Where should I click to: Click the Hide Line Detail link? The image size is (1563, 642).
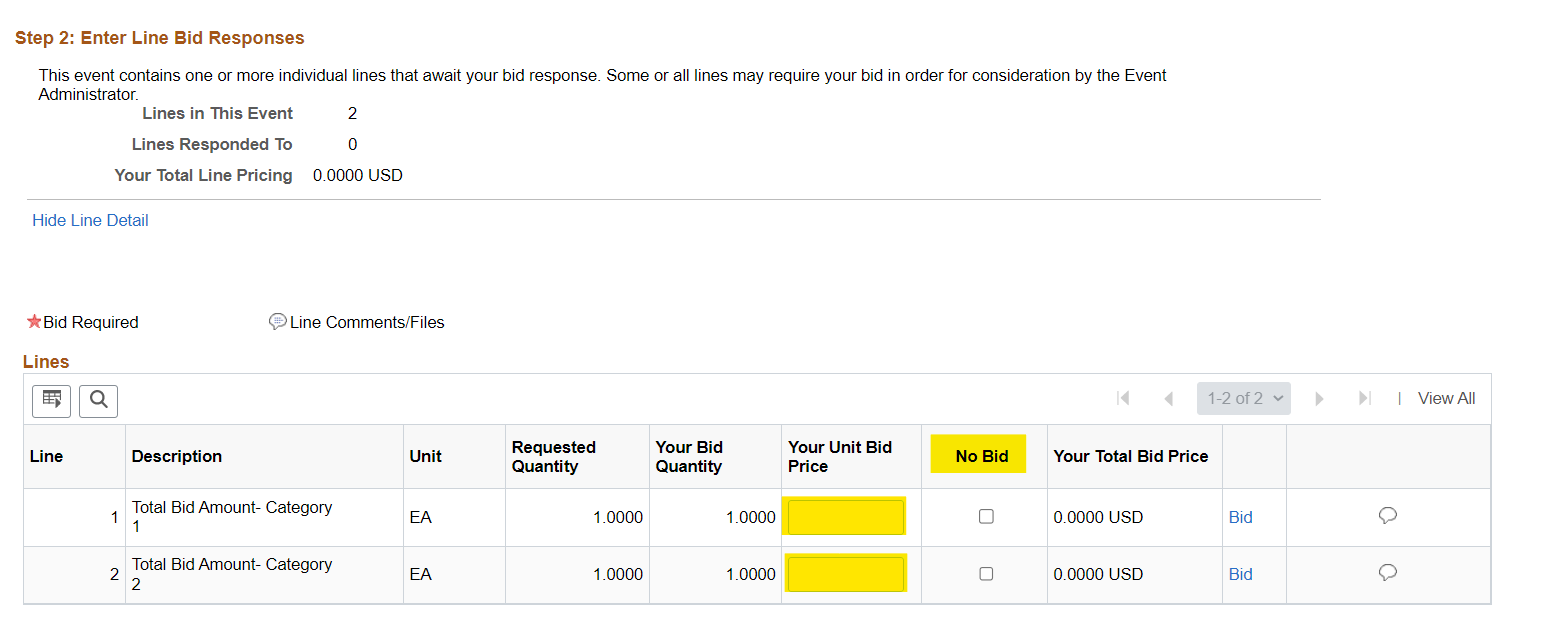coord(90,220)
